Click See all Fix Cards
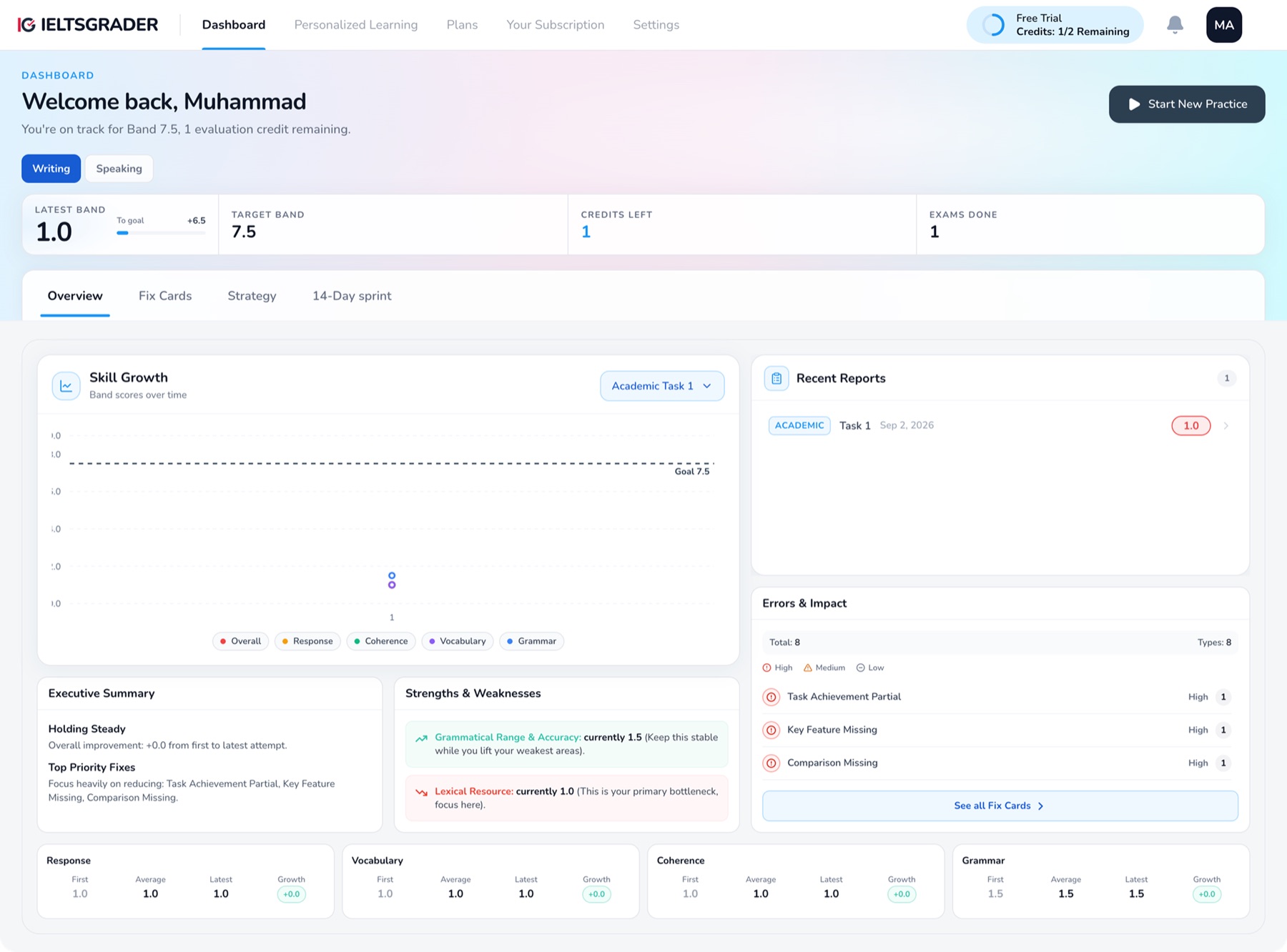Screen dimensions: 1287x952 (x=1000, y=805)
